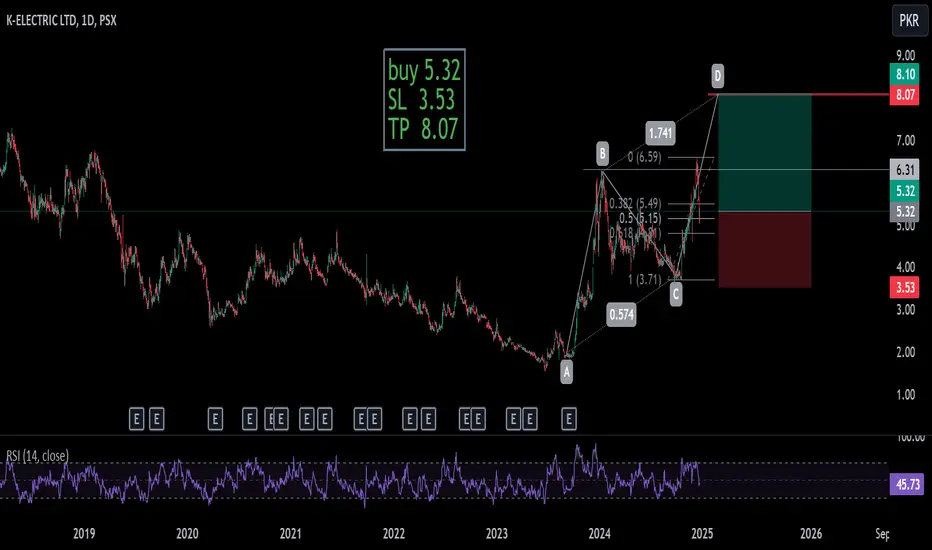Click the 2026 label on the time axis
Viewport: 932px width, 550px height.
811,533
